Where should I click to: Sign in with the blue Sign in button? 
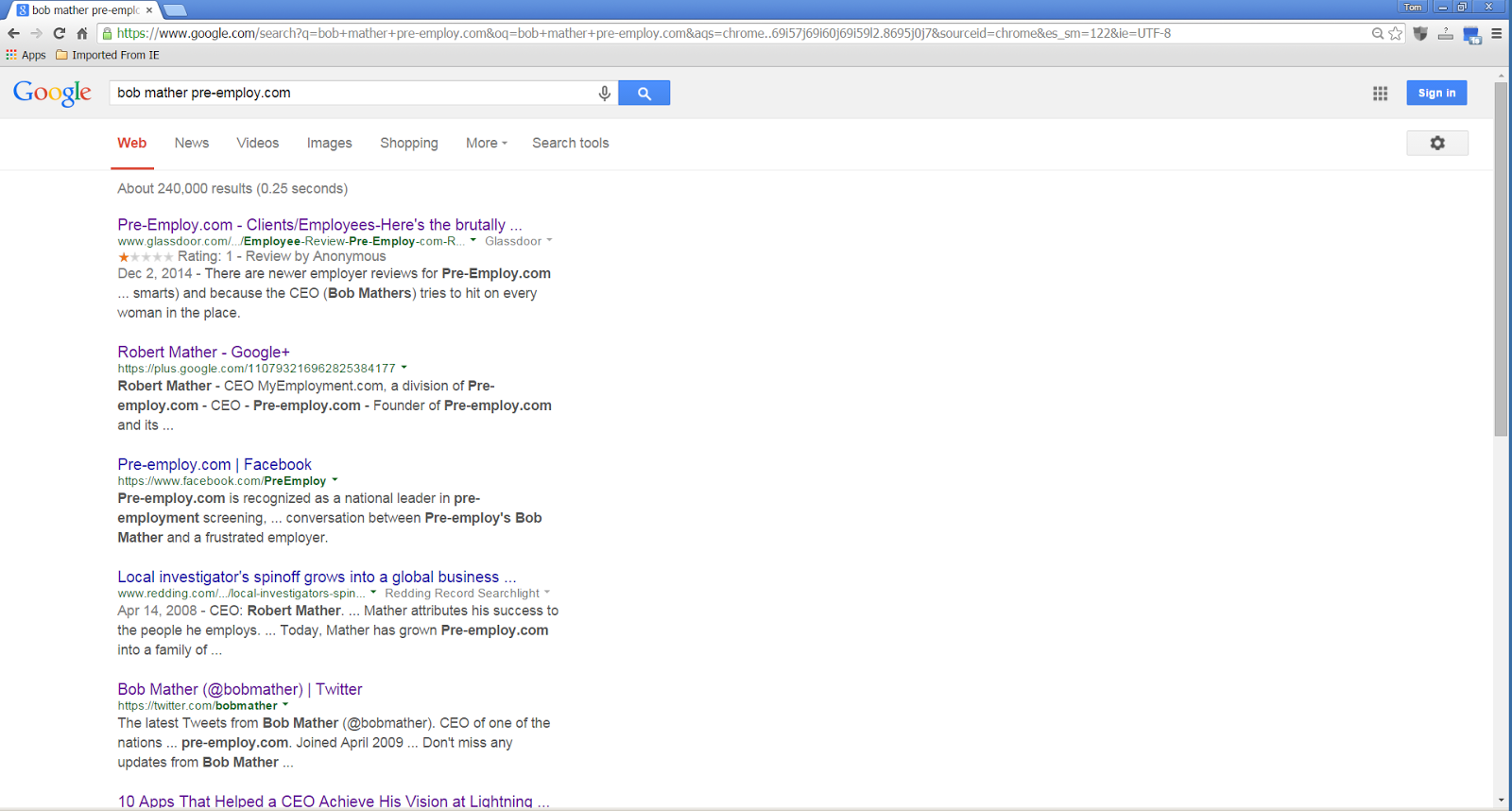pyautogui.click(x=1436, y=93)
